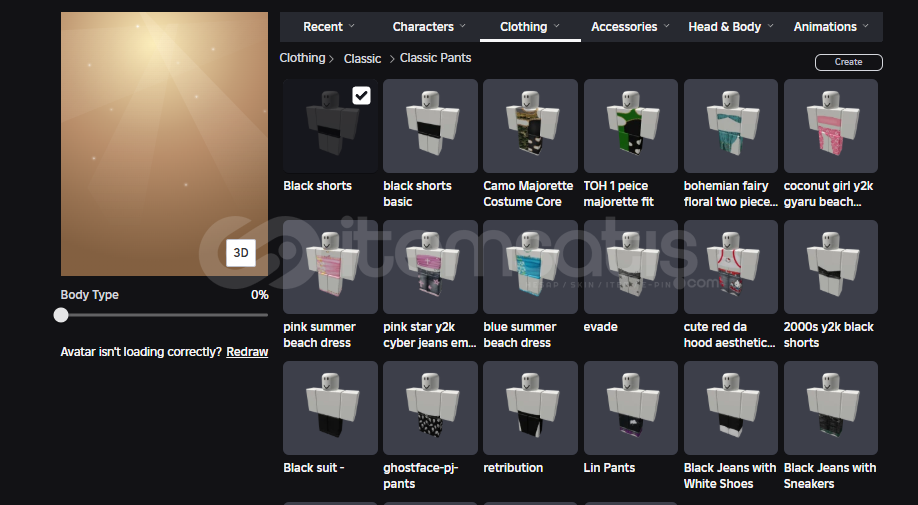The height and width of the screenshot is (505, 918).
Task: Open the Characters tab dropdown
Action: click(x=429, y=27)
